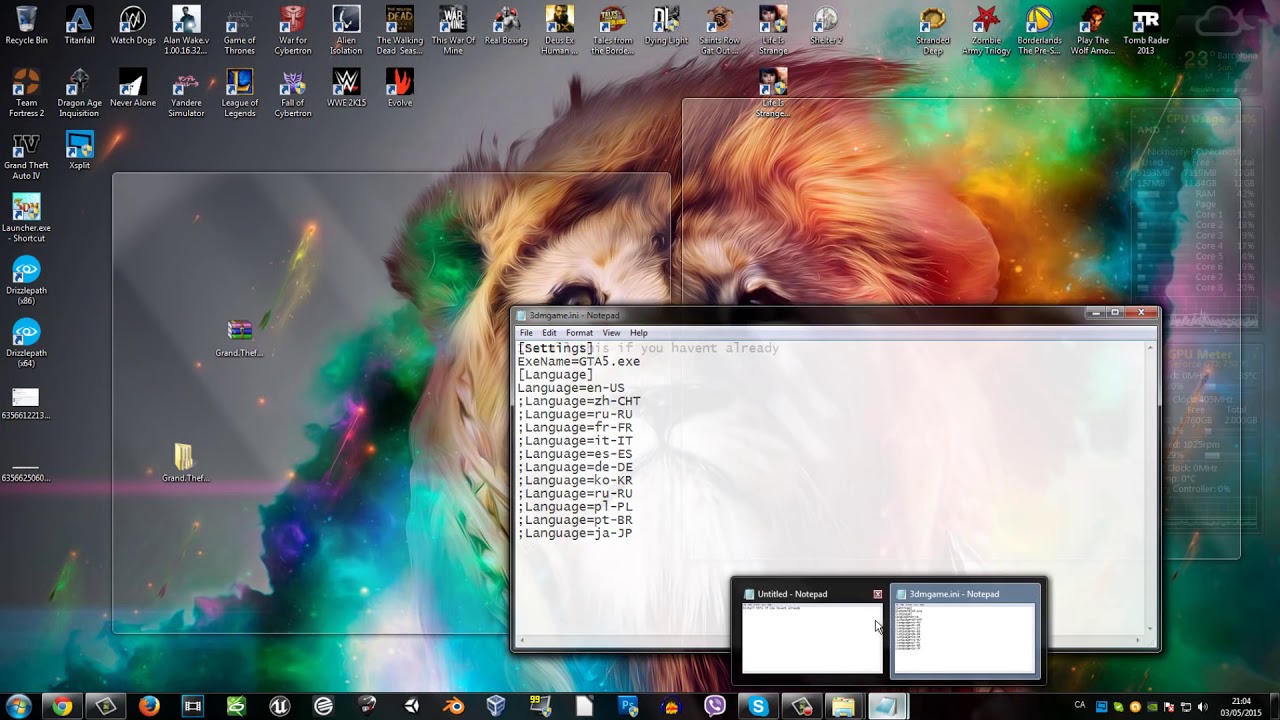The width and height of the screenshot is (1280, 720).
Task: Select the League of Legends shortcut
Action: point(239,92)
